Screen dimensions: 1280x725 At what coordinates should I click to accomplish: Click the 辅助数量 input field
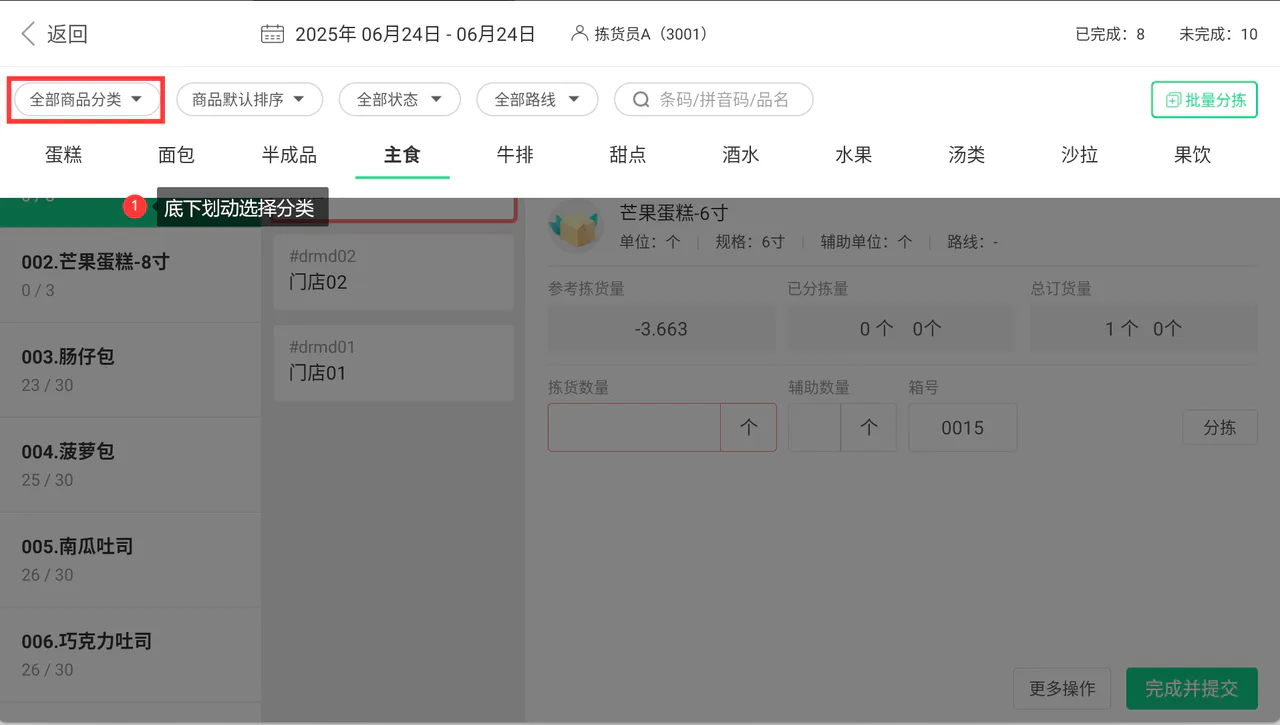point(814,428)
